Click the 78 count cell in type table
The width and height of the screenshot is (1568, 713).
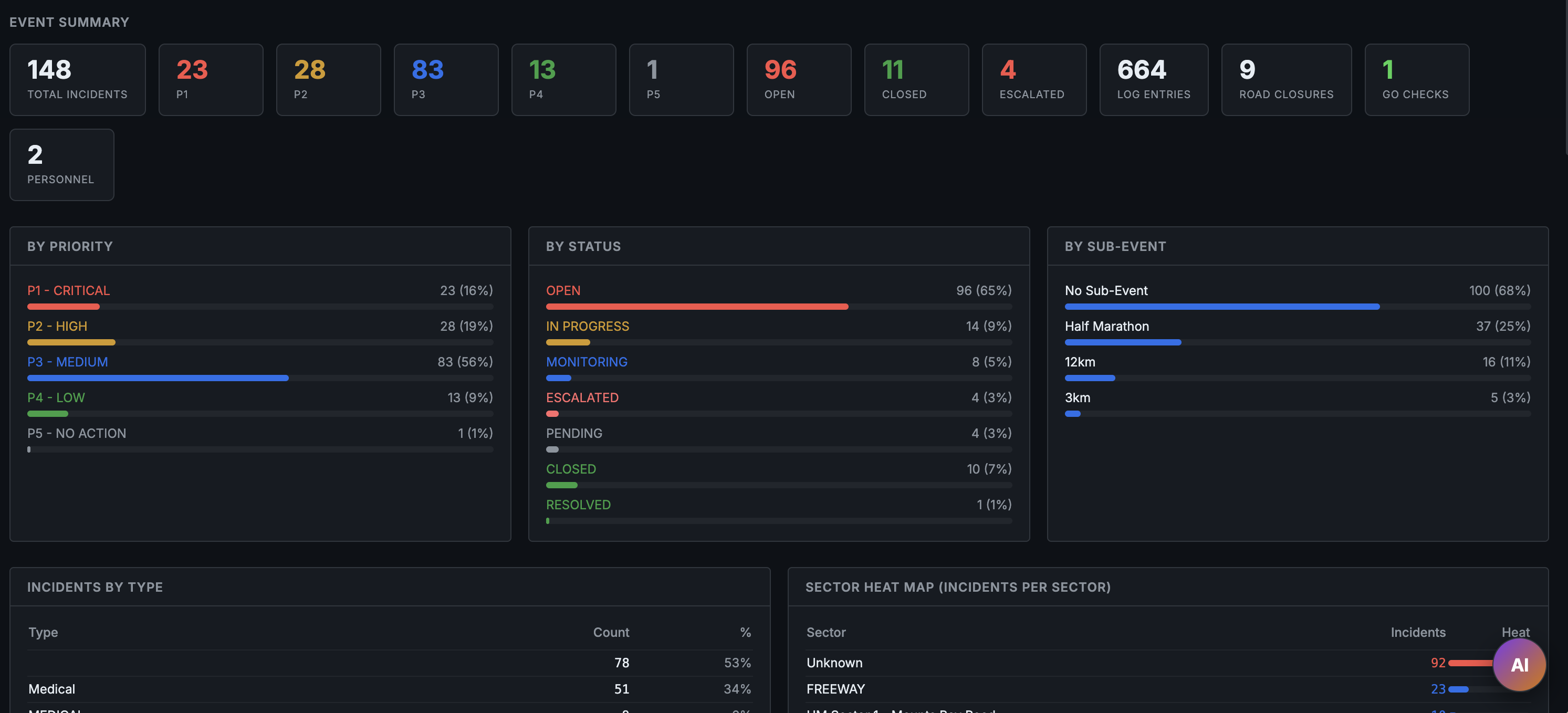(x=622, y=663)
